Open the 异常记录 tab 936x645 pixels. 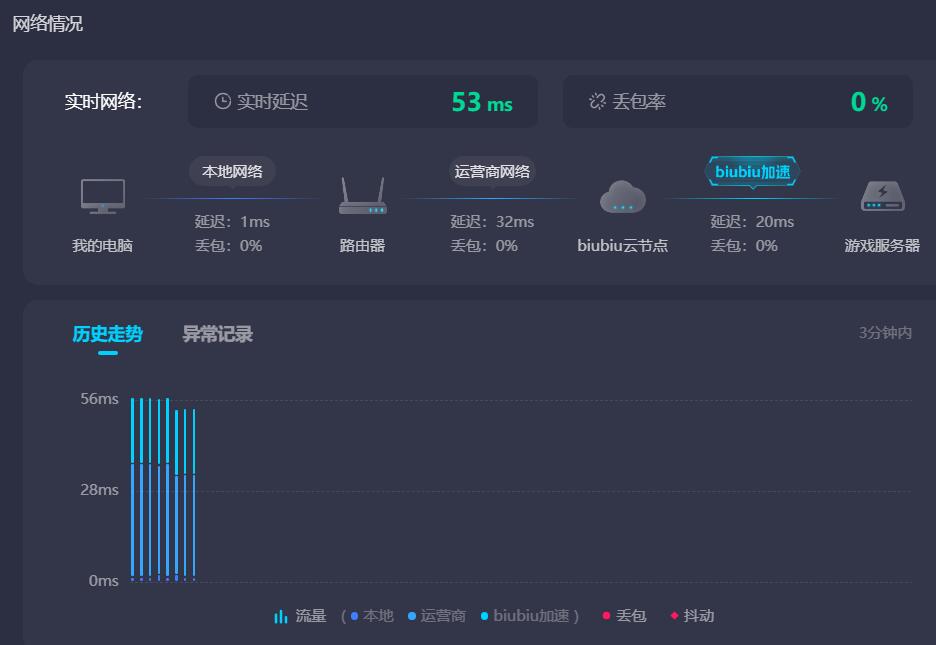217,334
